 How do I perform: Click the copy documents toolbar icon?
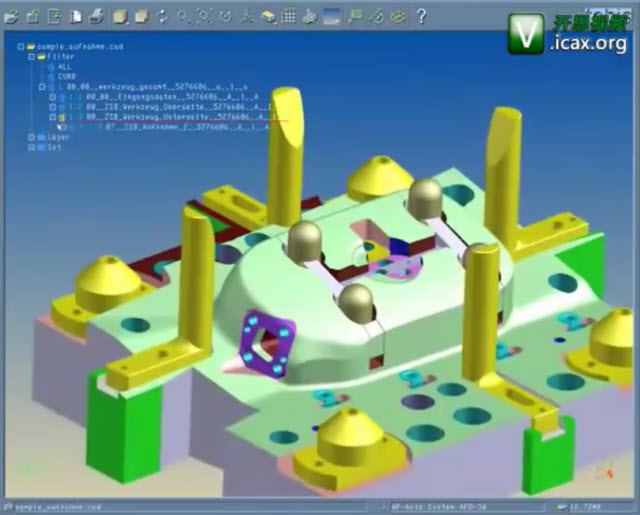(75, 17)
